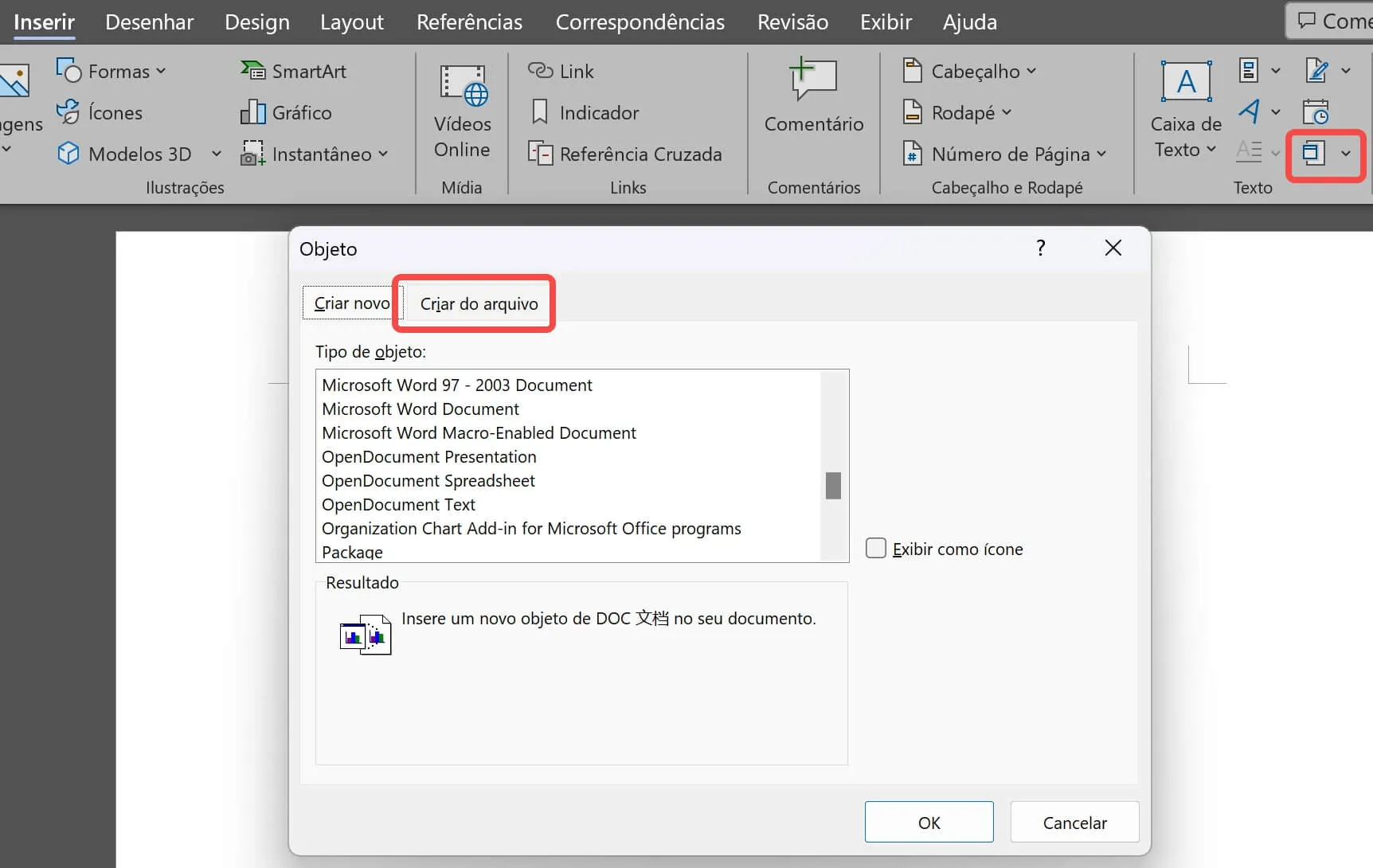
Task: Switch to the Desenhar ribbon tab
Action: [150, 22]
